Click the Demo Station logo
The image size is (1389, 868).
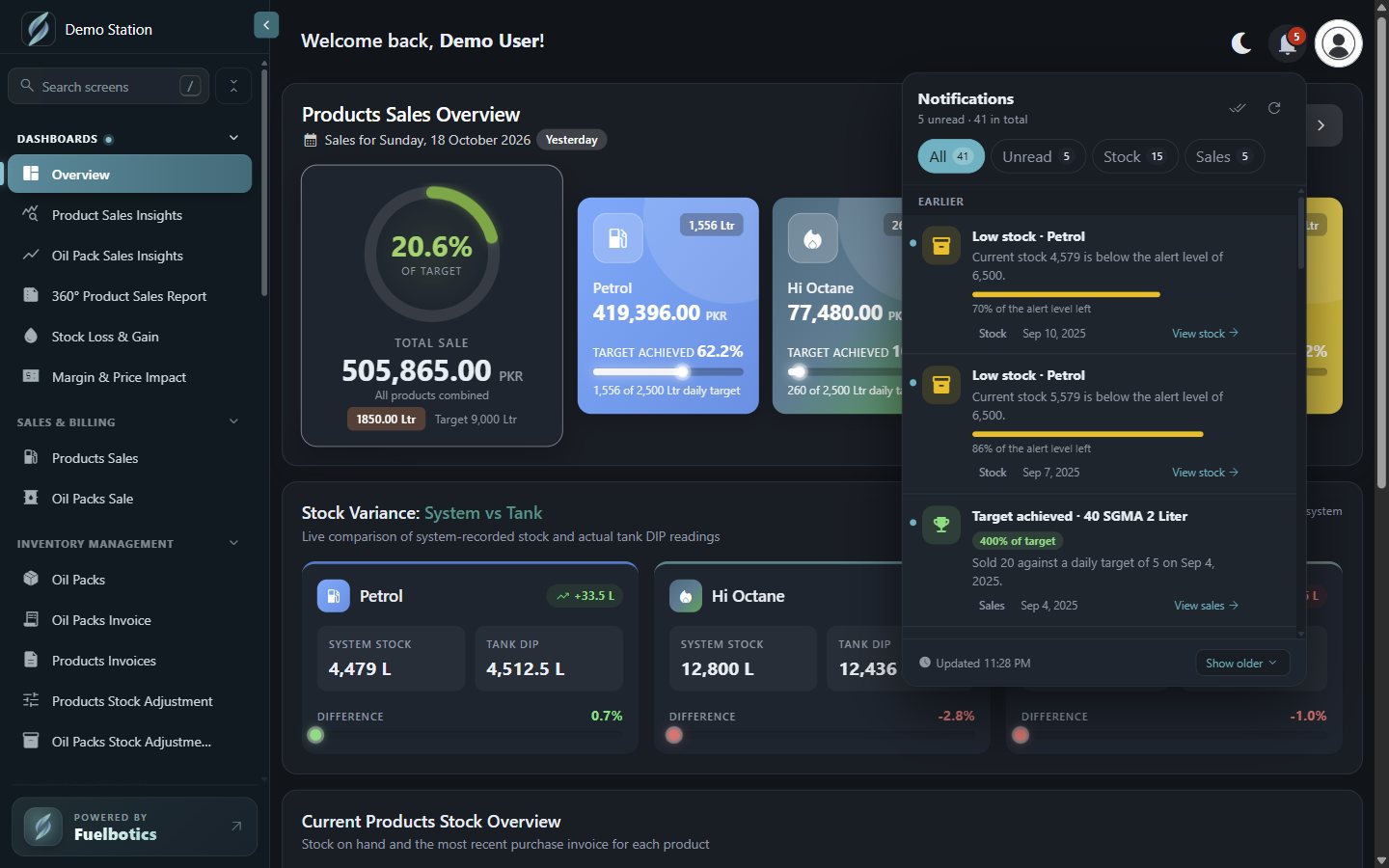pos(38,29)
